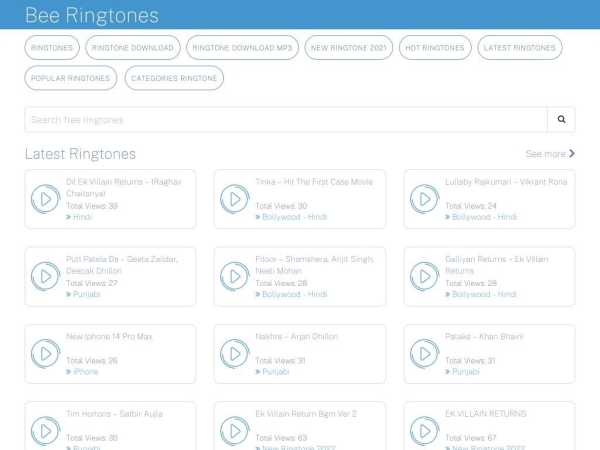Open the Ek Villain Return Bgm Ver 2 title
This screenshot has height=450, width=600.
pos(305,413)
